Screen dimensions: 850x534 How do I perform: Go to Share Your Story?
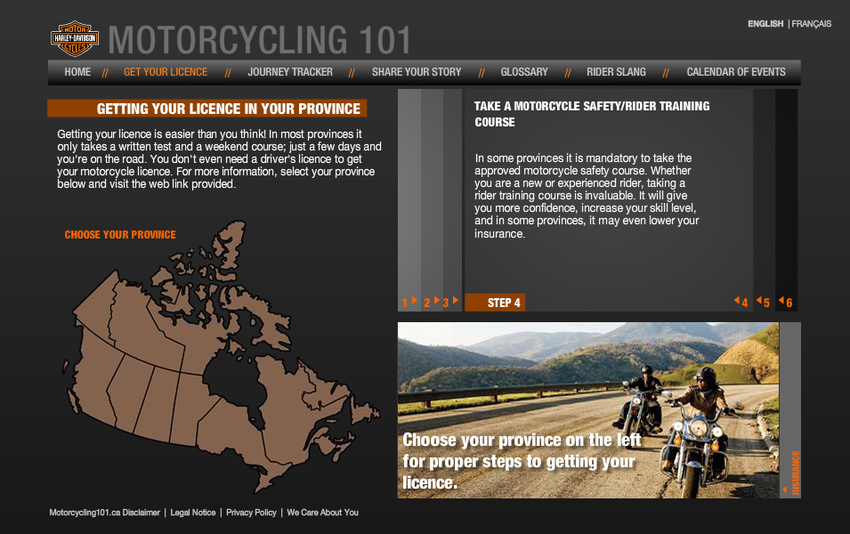pyautogui.click(x=416, y=72)
